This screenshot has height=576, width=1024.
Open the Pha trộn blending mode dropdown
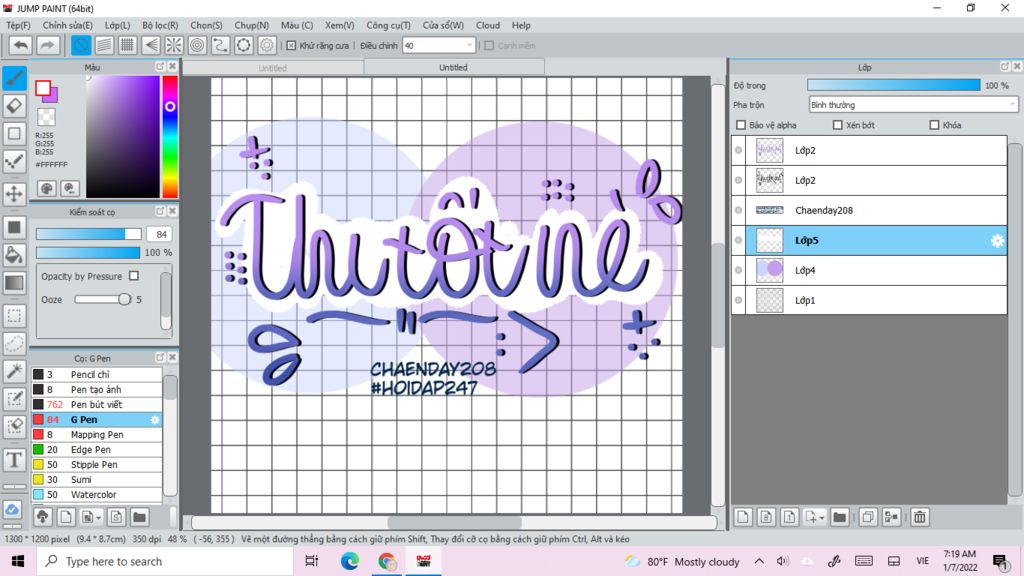pos(913,104)
